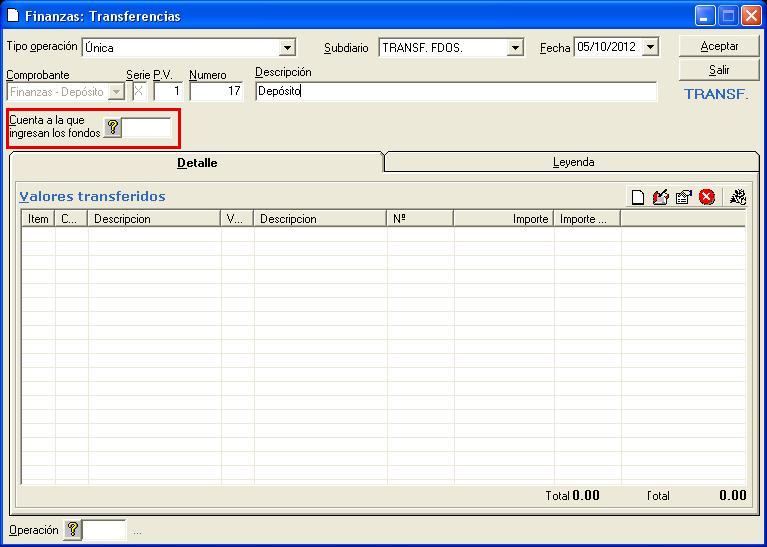Click the Operación lookup question mark icon
The image size is (767, 547).
pos(72,530)
